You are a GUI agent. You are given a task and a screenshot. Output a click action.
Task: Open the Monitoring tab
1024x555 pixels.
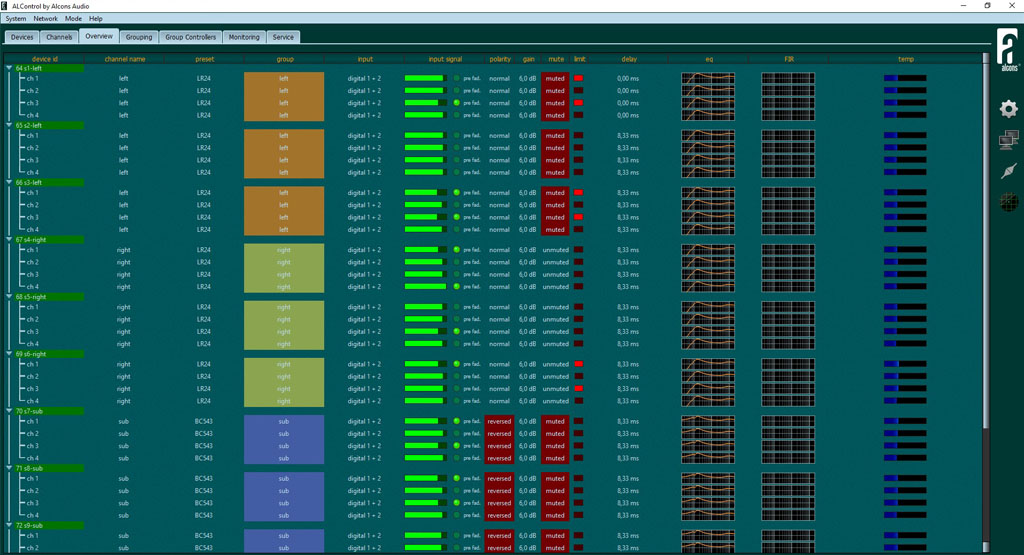pyautogui.click(x=244, y=37)
